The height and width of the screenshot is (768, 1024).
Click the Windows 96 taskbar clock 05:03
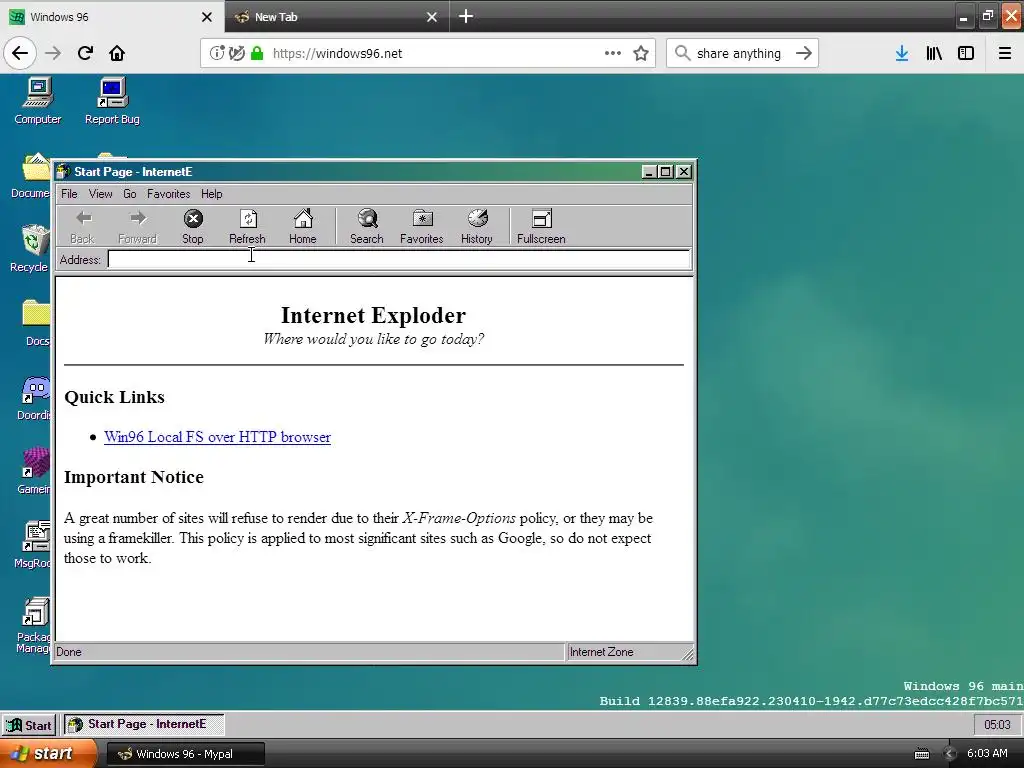997,725
